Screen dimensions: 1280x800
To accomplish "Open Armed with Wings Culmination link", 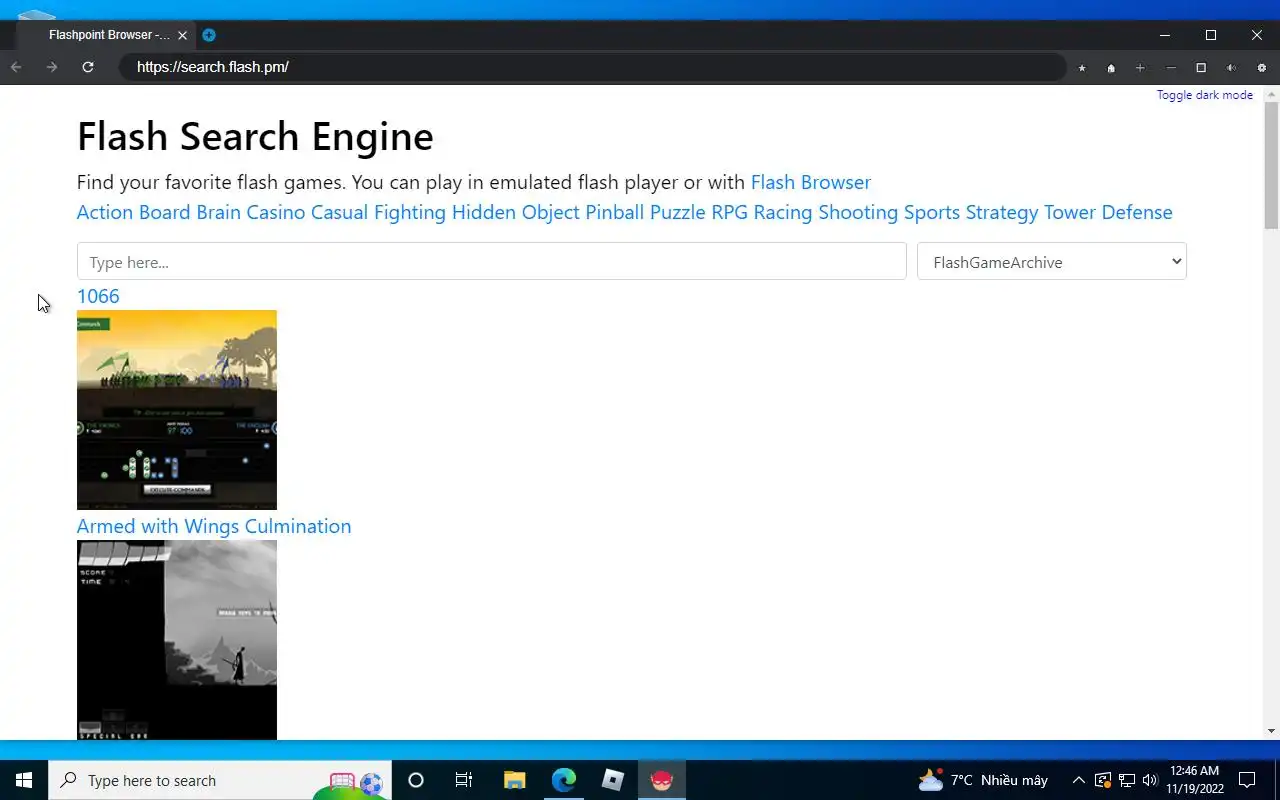I will pyautogui.click(x=214, y=526).
